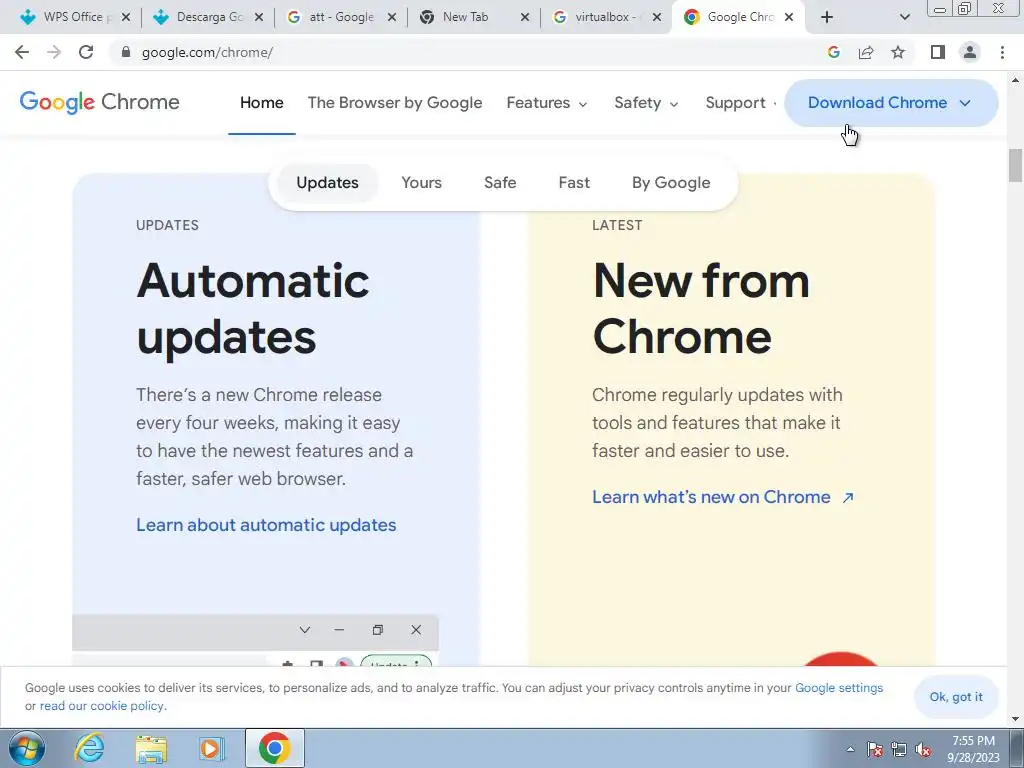Open Learn about automatic updates link
1024x768 pixels.
click(266, 525)
